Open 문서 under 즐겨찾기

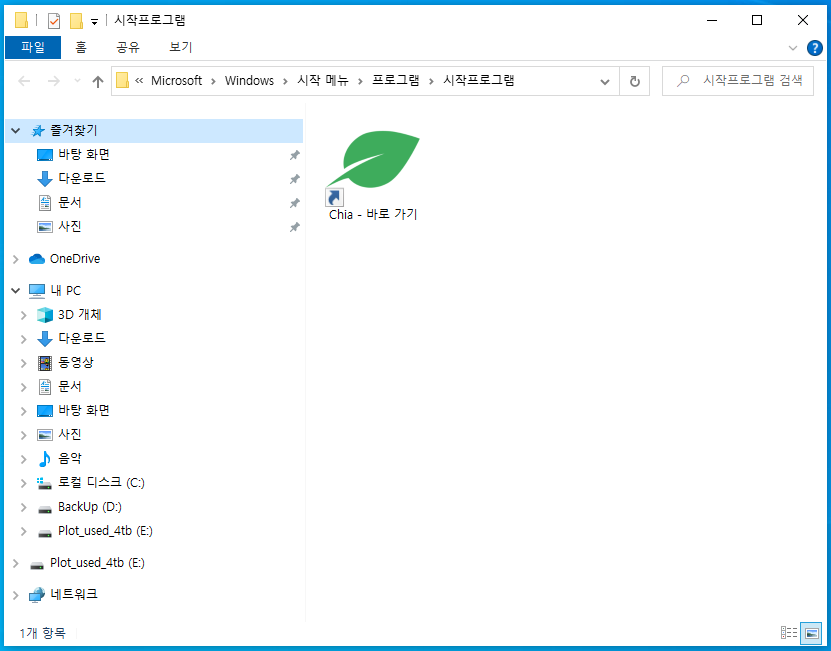pyautogui.click(x=69, y=203)
